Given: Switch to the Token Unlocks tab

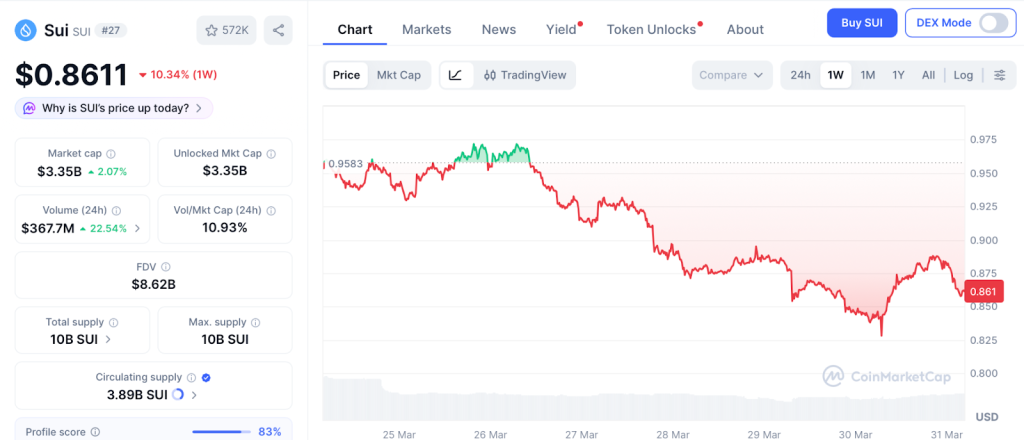Looking at the screenshot, I should (651, 29).
